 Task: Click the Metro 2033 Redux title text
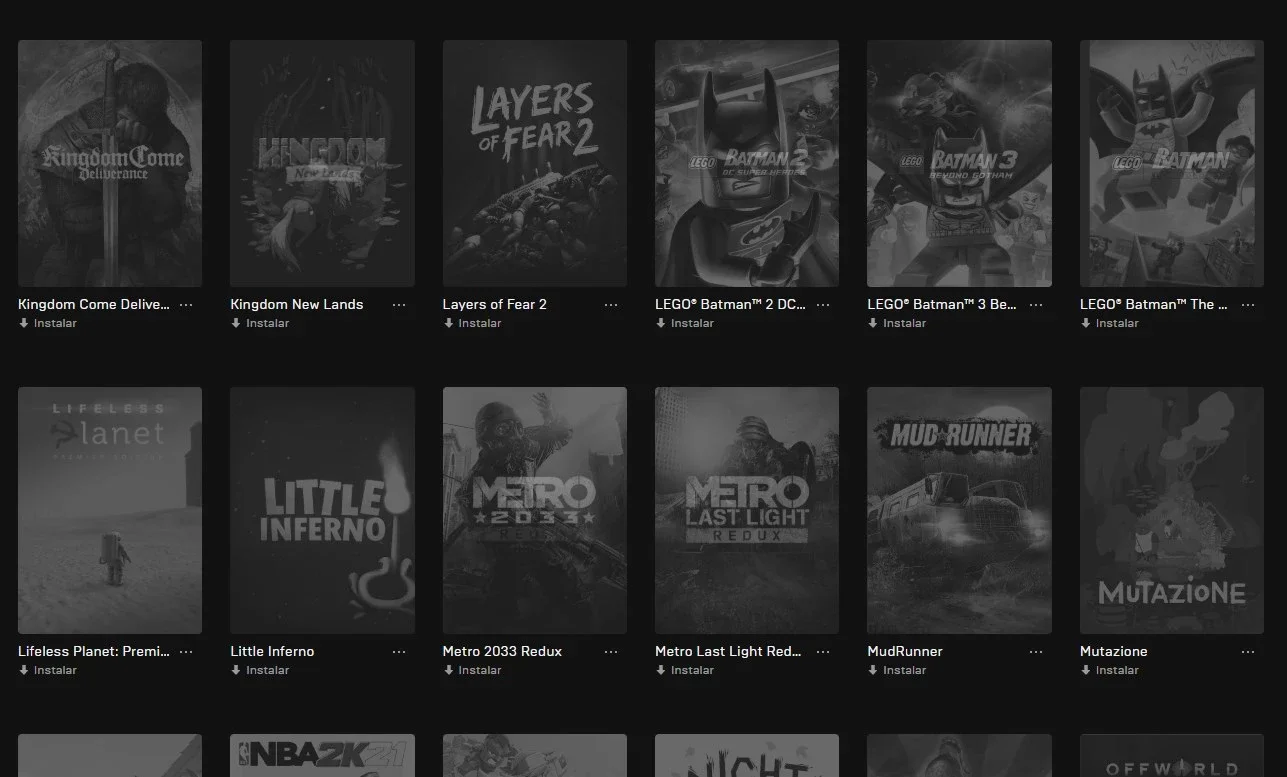click(502, 651)
